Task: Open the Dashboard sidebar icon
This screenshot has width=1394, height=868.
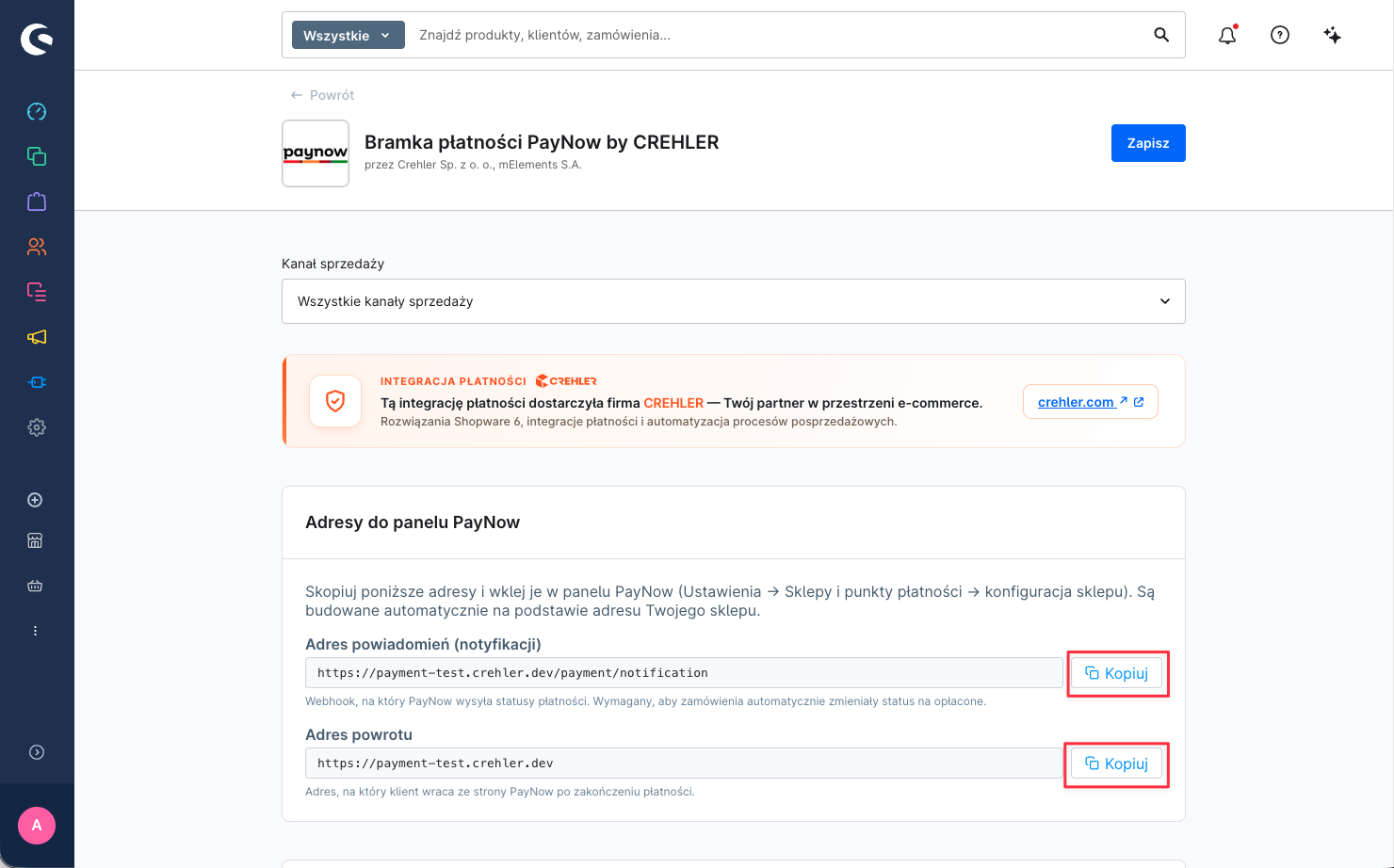Action: (37, 111)
